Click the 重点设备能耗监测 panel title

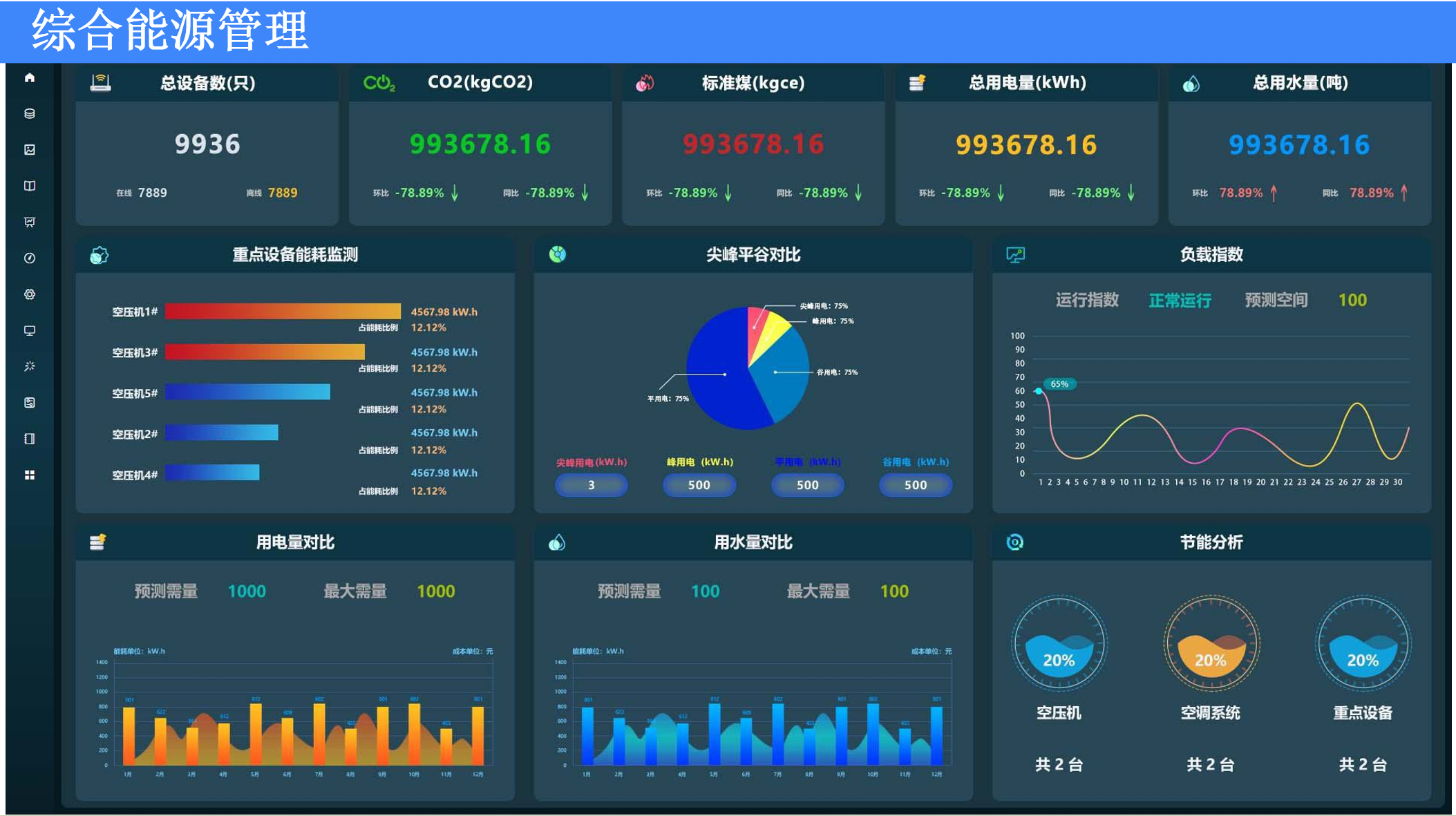point(295,255)
